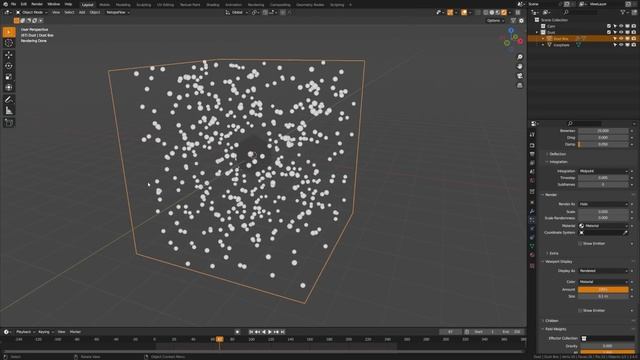Enable Show Emitter under Viewport Display
640x360 pixels.
580,311
